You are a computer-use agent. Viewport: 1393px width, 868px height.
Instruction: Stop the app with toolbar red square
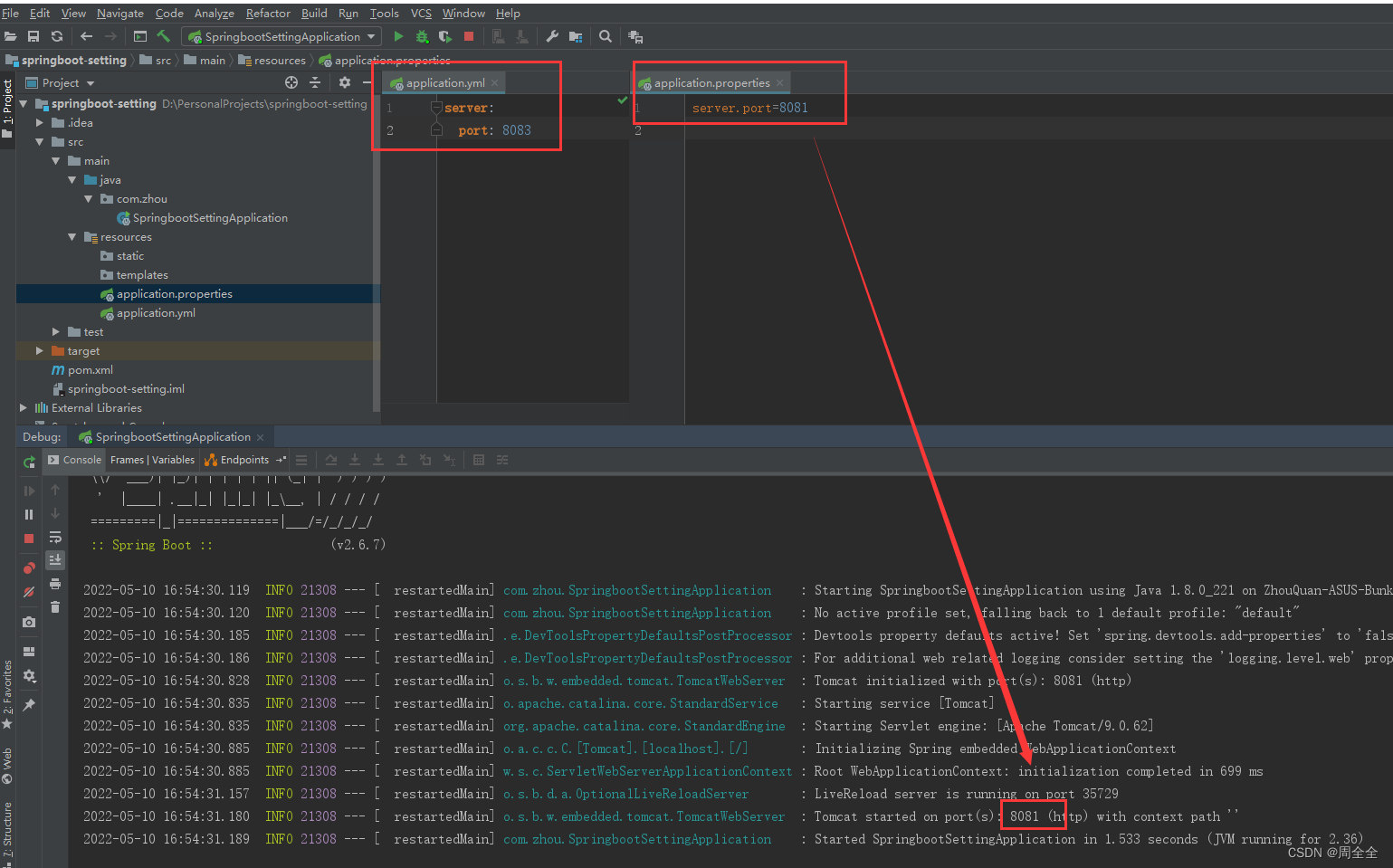click(x=469, y=36)
